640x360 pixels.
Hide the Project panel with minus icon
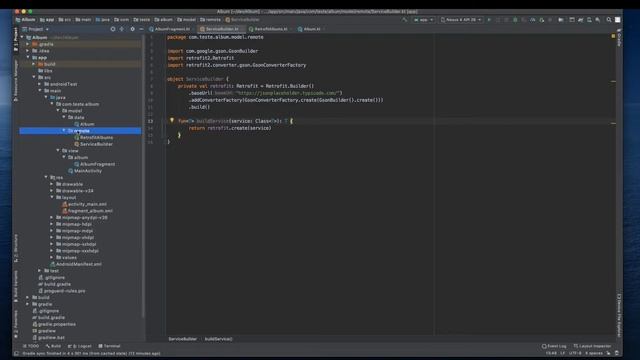coord(141,29)
